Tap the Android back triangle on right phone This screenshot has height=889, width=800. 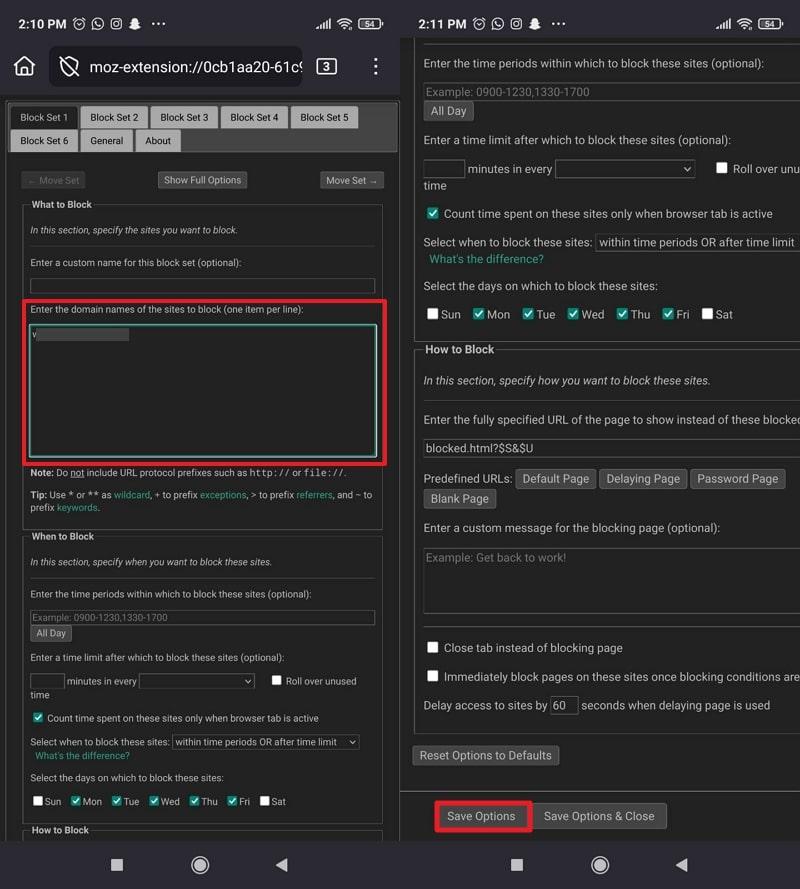(682, 864)
